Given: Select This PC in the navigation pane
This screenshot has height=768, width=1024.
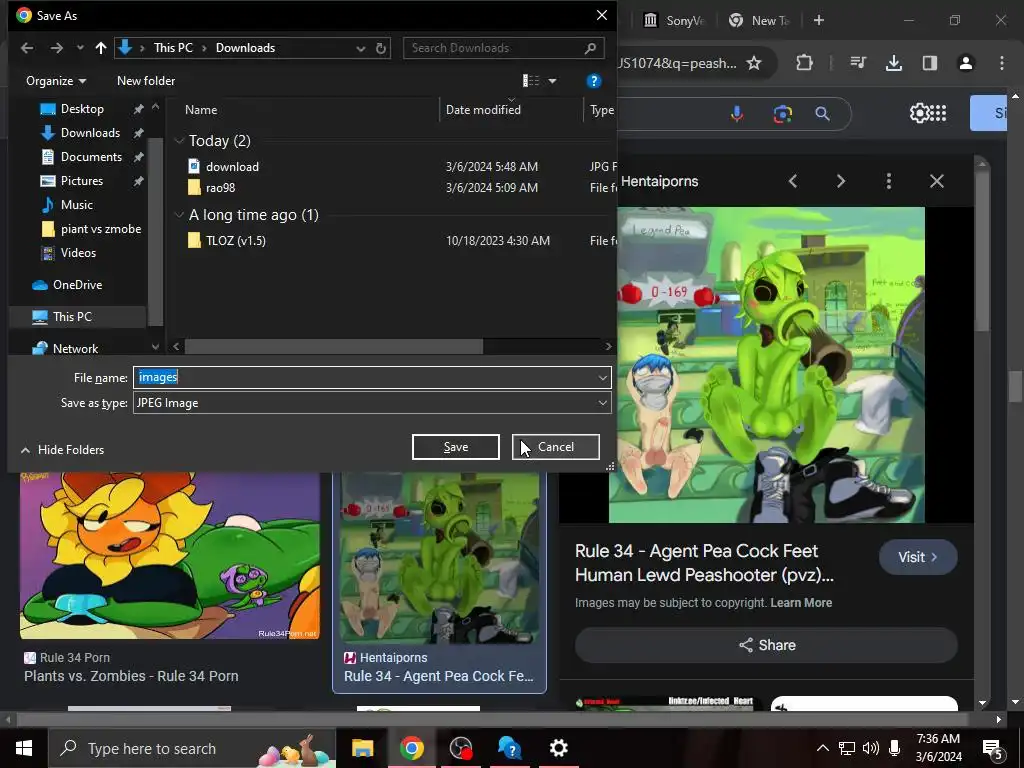Looking at the screenshot, I should point(72,317).
